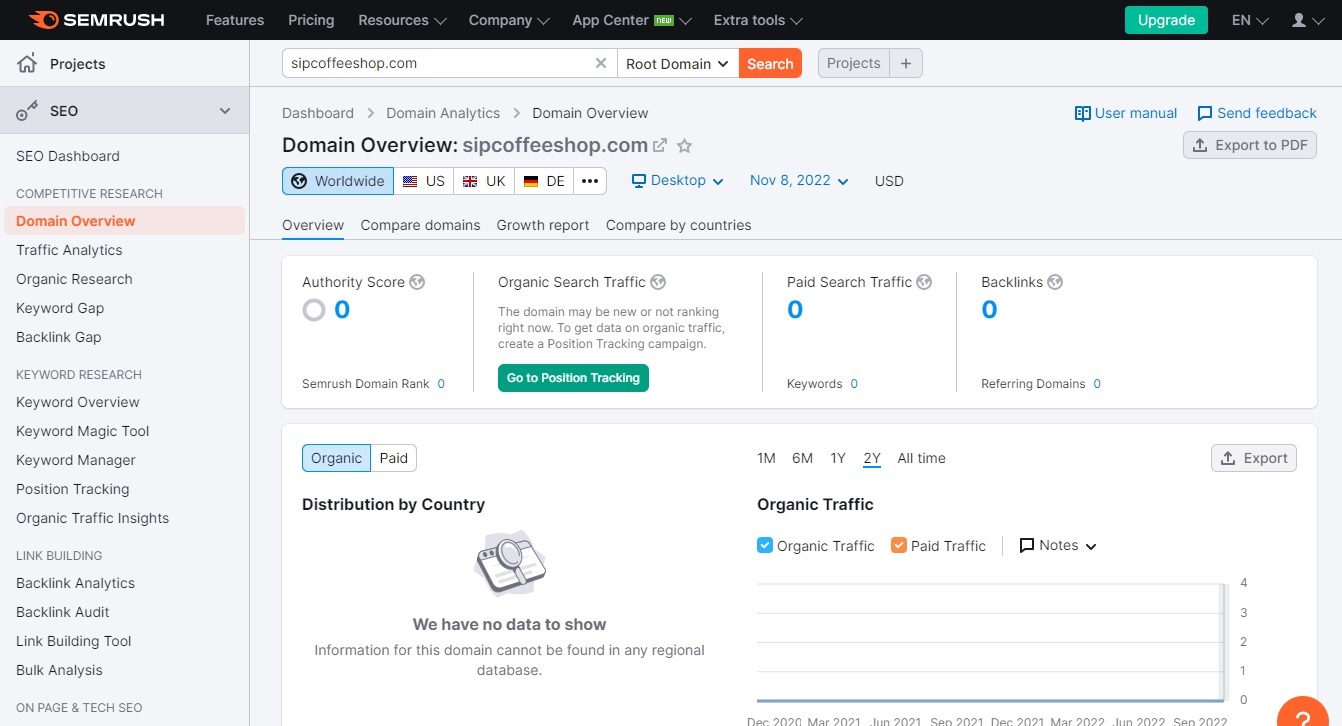Star the domain as favorite
This screenshot has height=726, width=1342.
click(x=685, y=146)
